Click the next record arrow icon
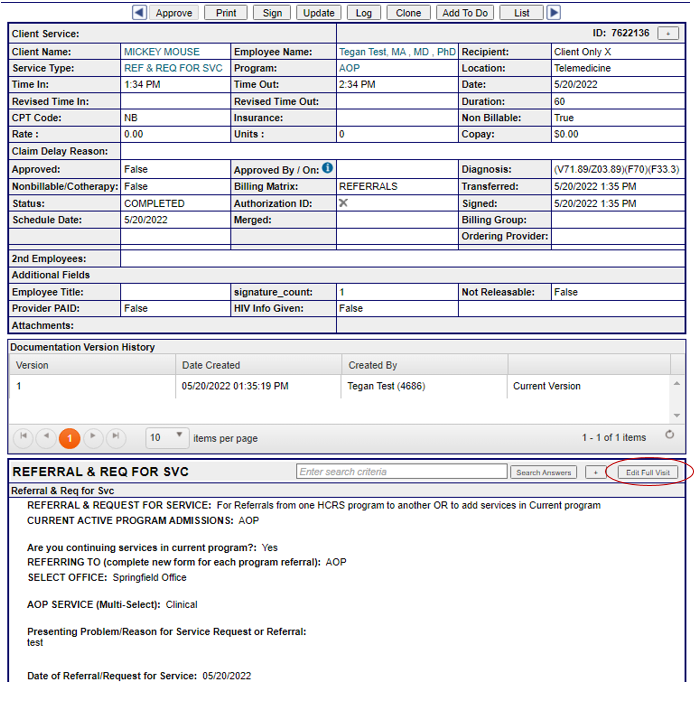The height and width of the screenshot is (701, 694). (554, 13)
